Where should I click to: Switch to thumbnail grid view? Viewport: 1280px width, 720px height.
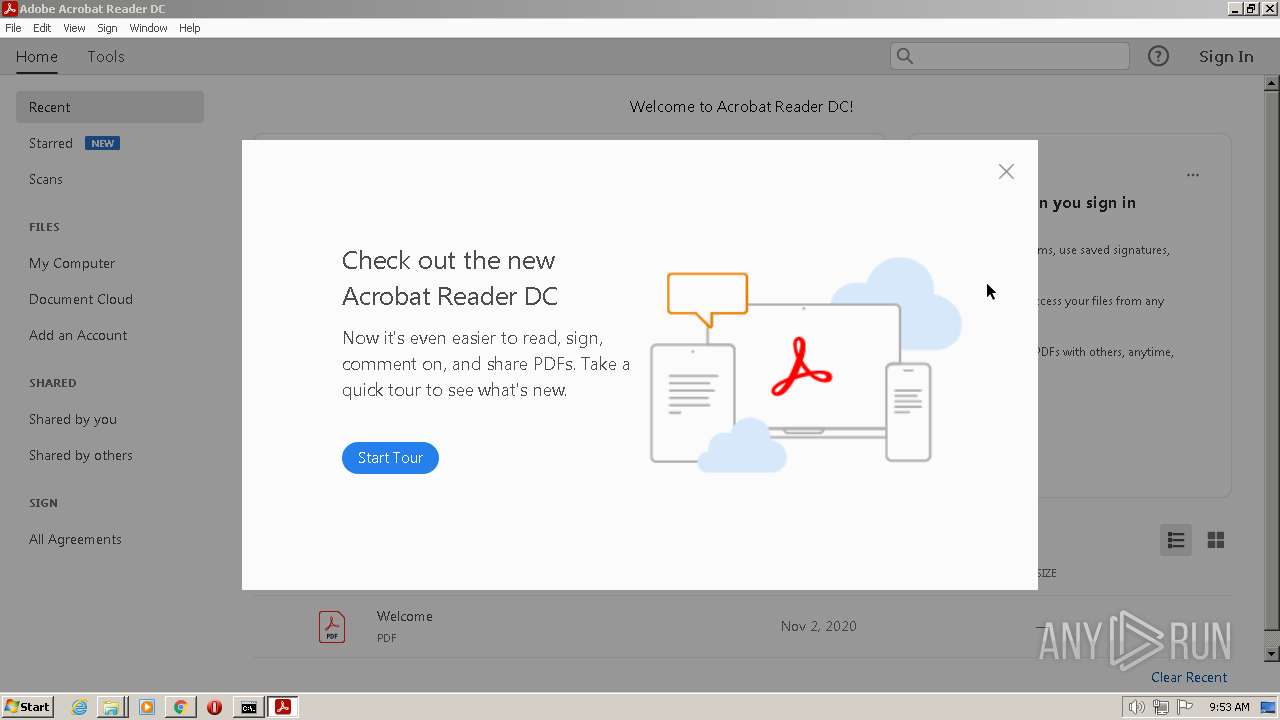1216,540
